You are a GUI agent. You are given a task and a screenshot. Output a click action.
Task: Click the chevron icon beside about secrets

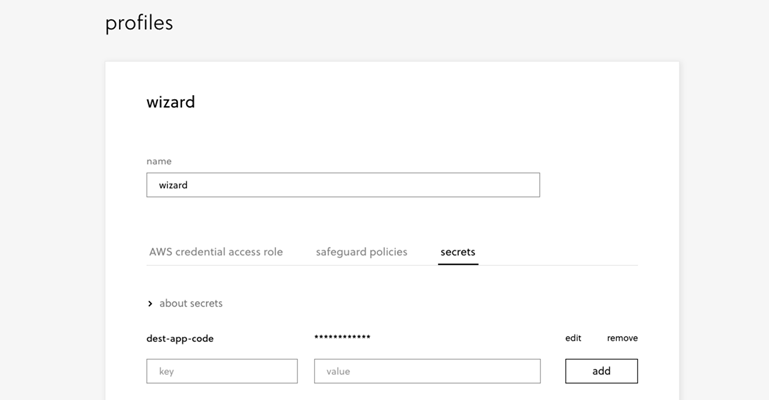[x=150, y=303]
